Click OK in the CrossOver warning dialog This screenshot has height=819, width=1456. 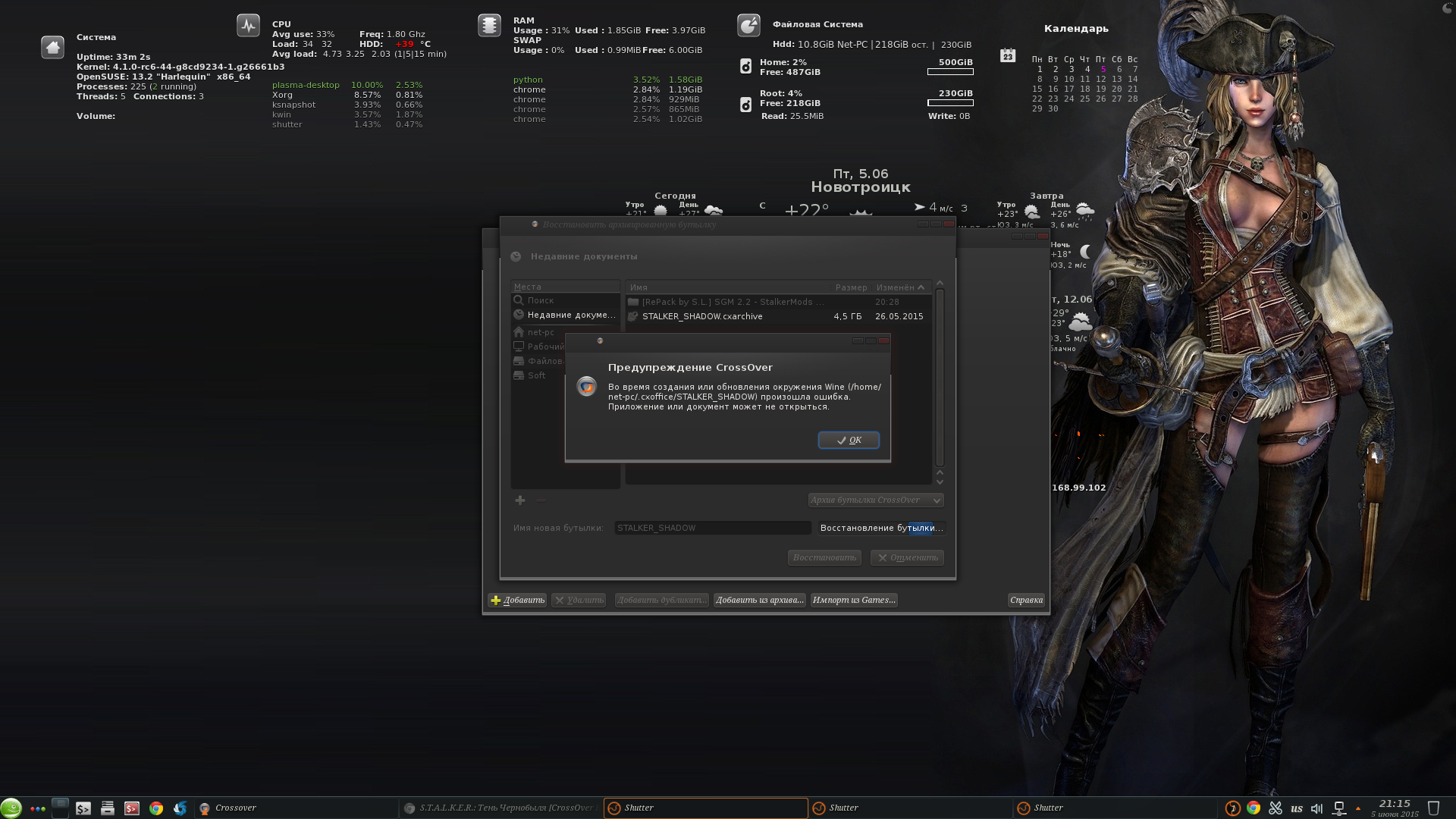click(x=849, y=440)
